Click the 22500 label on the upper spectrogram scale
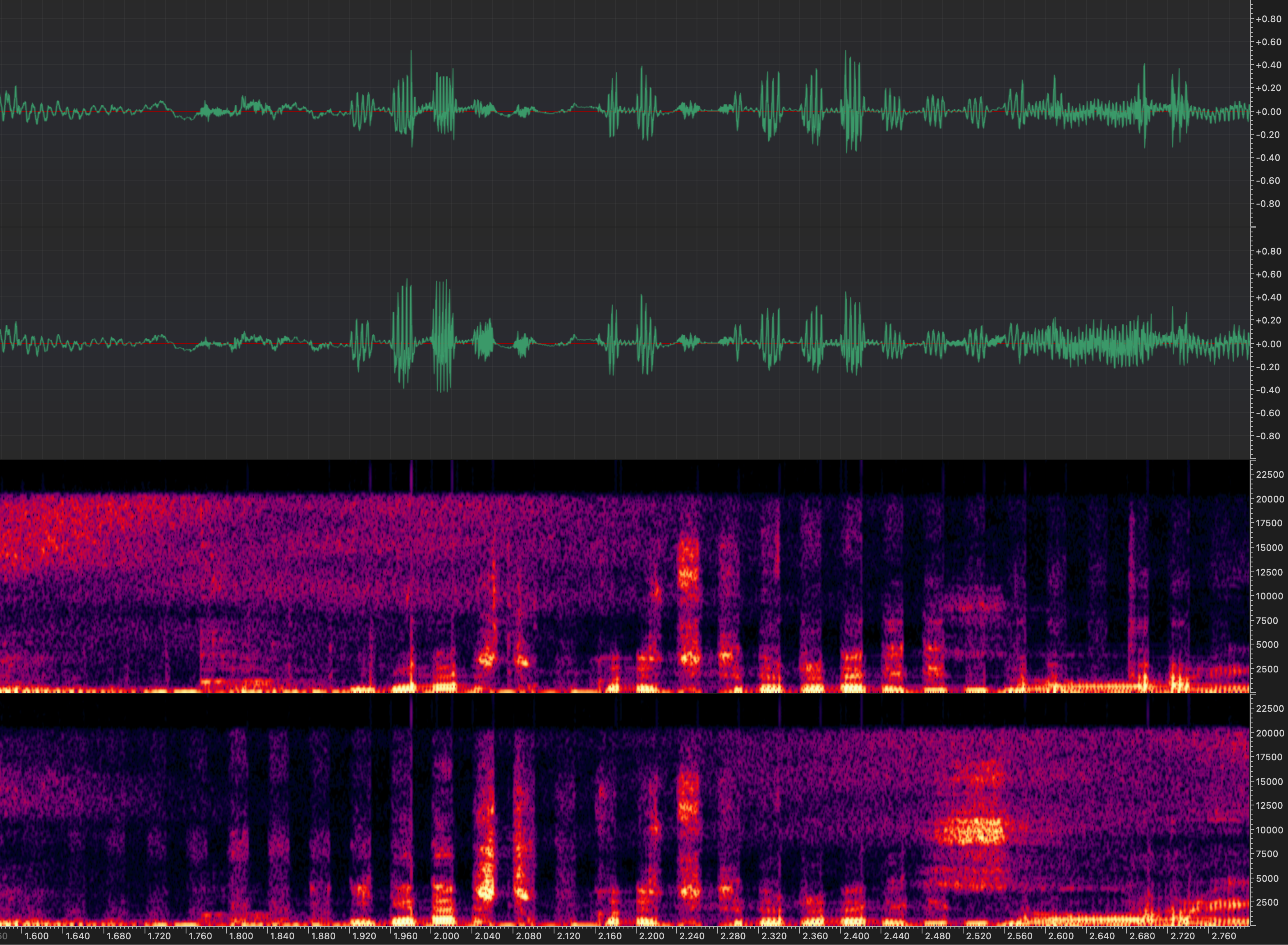This screenshot has height=945, width=1288. click(1270, 475)
